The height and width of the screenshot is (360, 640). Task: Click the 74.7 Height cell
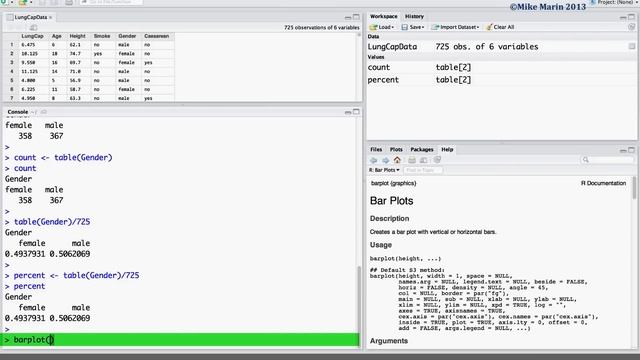click(x=75, y=54)
